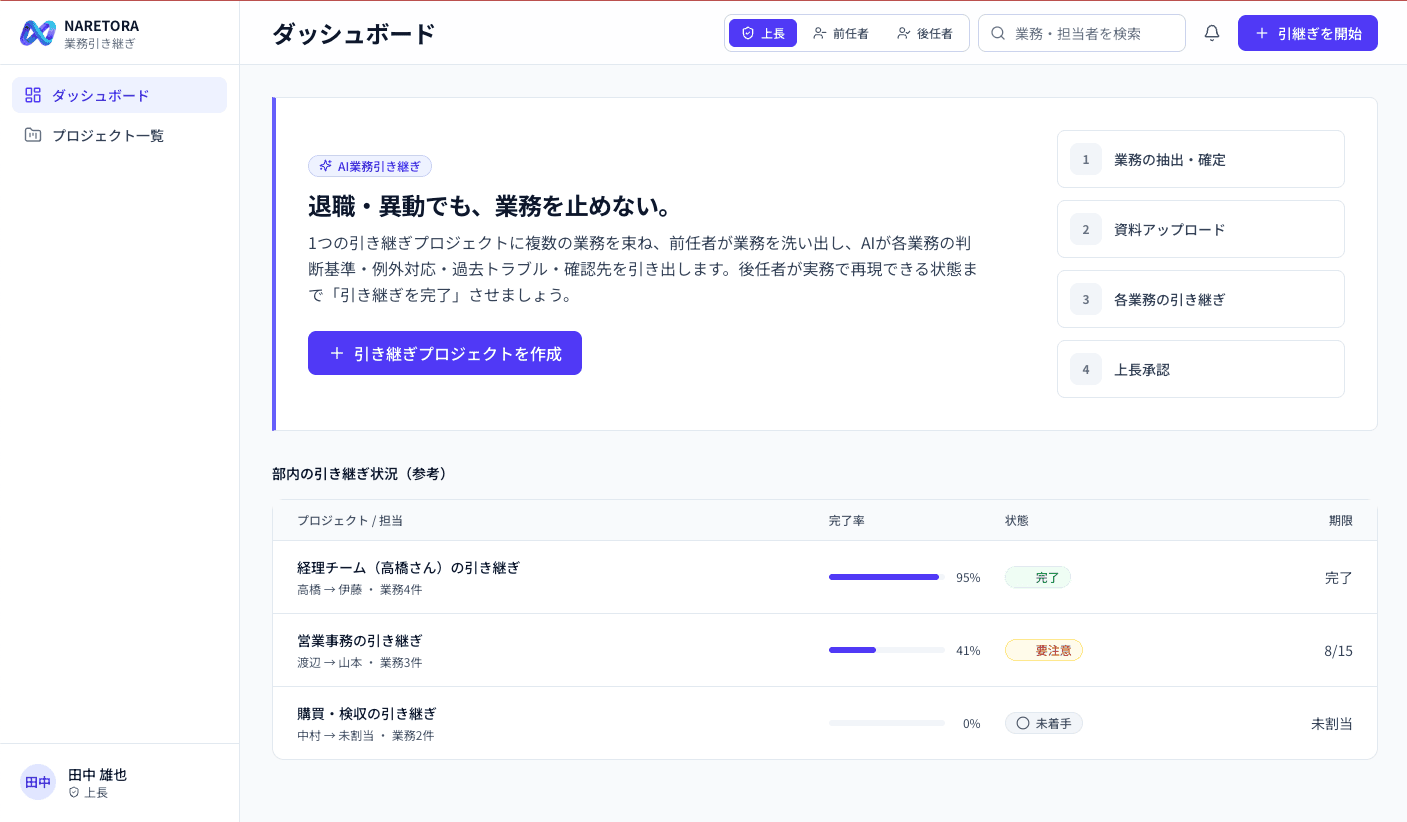This screenshot has height=822, width=1407.
Task: Click the dashboard grid icon in sidebar
Action: (x=33, y=95)
